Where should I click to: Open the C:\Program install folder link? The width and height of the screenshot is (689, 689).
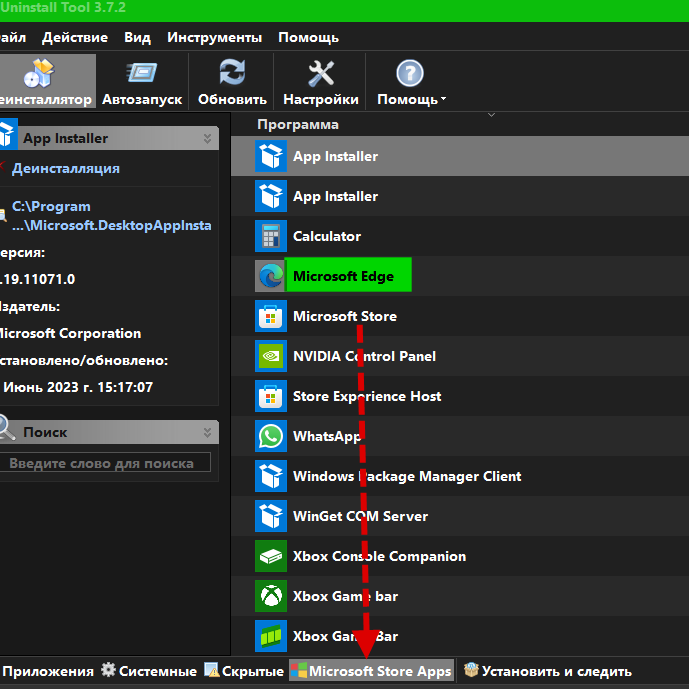(x=111, y=216)
